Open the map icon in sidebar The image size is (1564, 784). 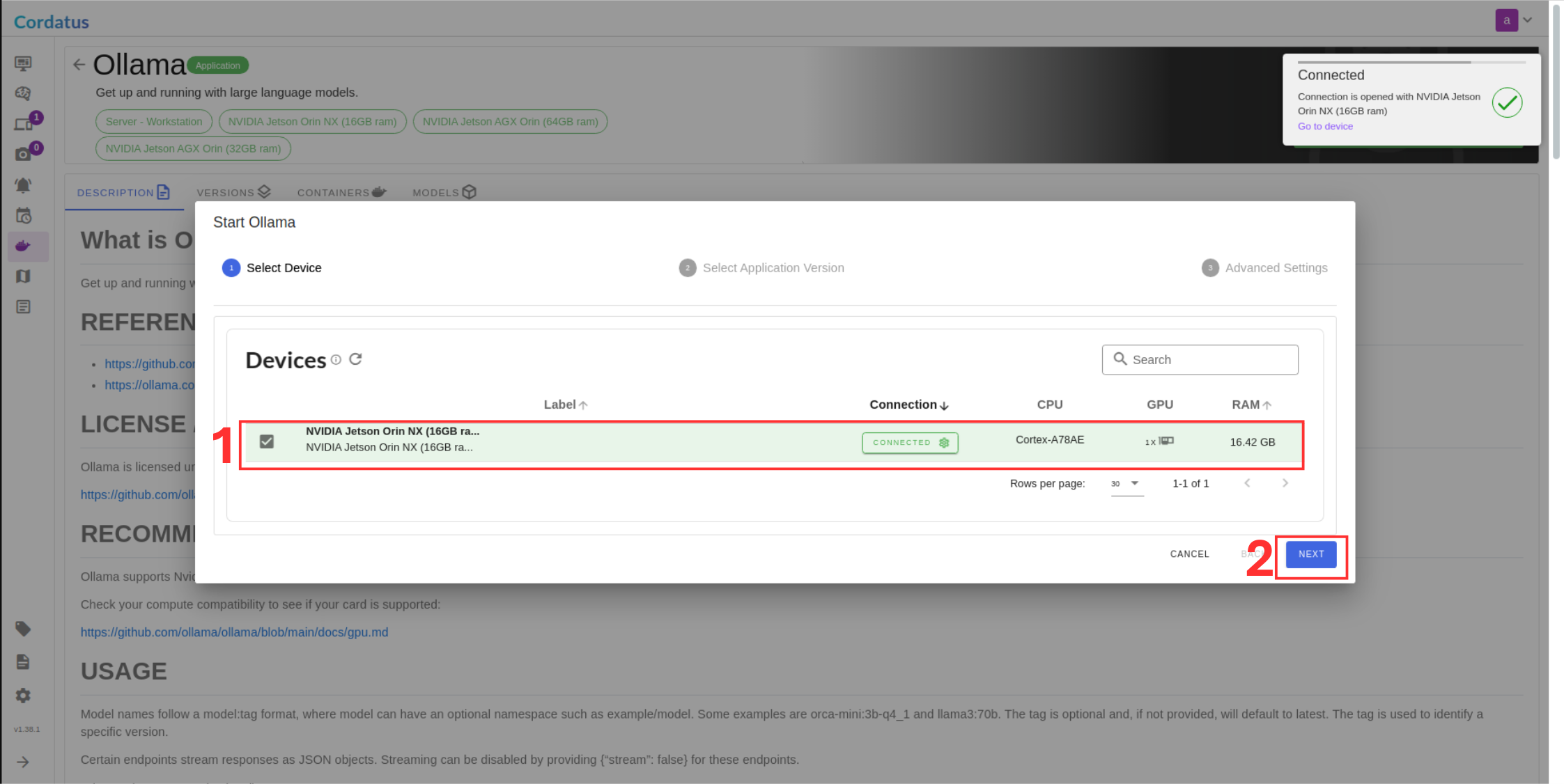23,276
